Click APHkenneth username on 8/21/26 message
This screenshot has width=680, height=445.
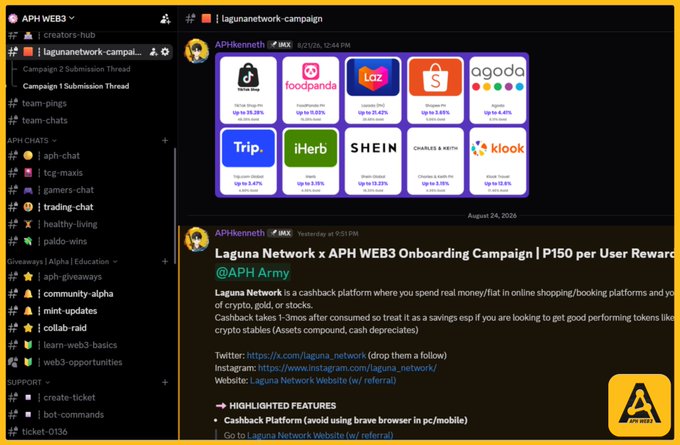(239, 45)
